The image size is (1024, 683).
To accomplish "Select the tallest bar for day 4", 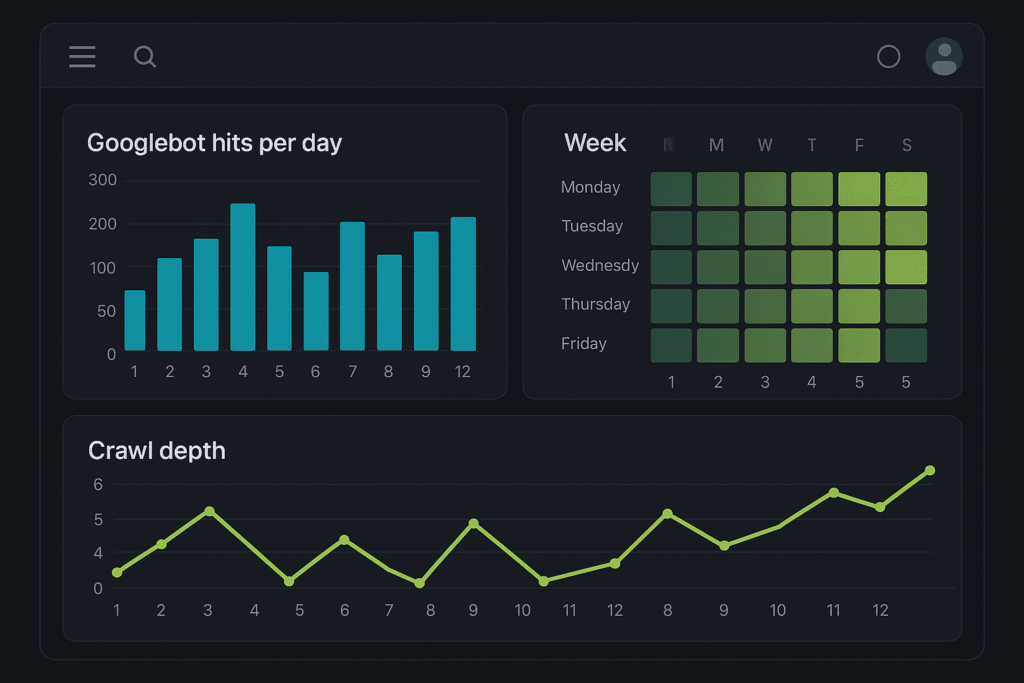I will [243, 277].
